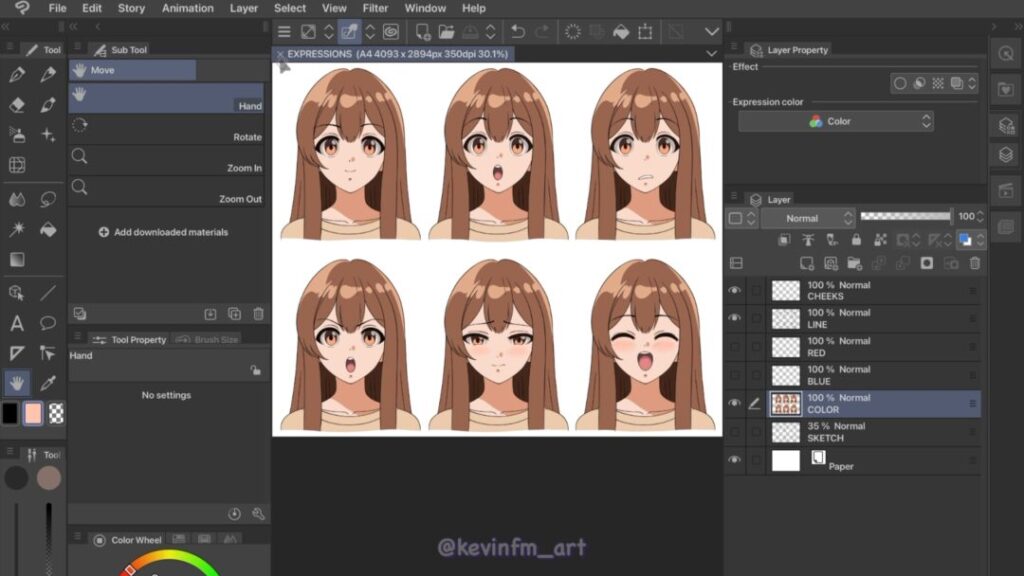Choose the Gradient tool
Viewport: 1024px width, 576px height.
coord(17,260)
